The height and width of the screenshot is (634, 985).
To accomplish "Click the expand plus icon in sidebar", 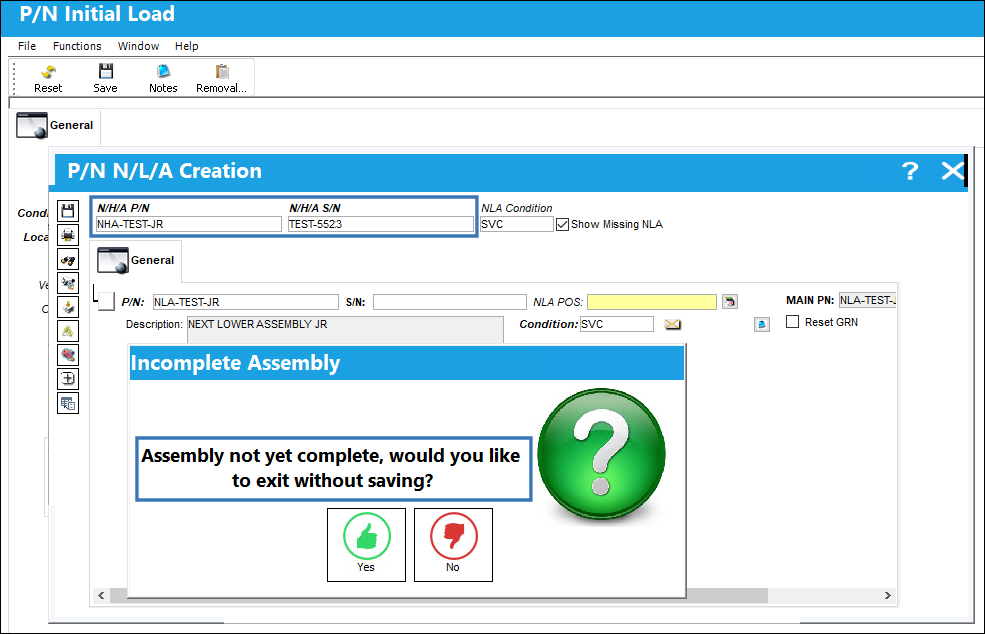I will coord(68,379).
